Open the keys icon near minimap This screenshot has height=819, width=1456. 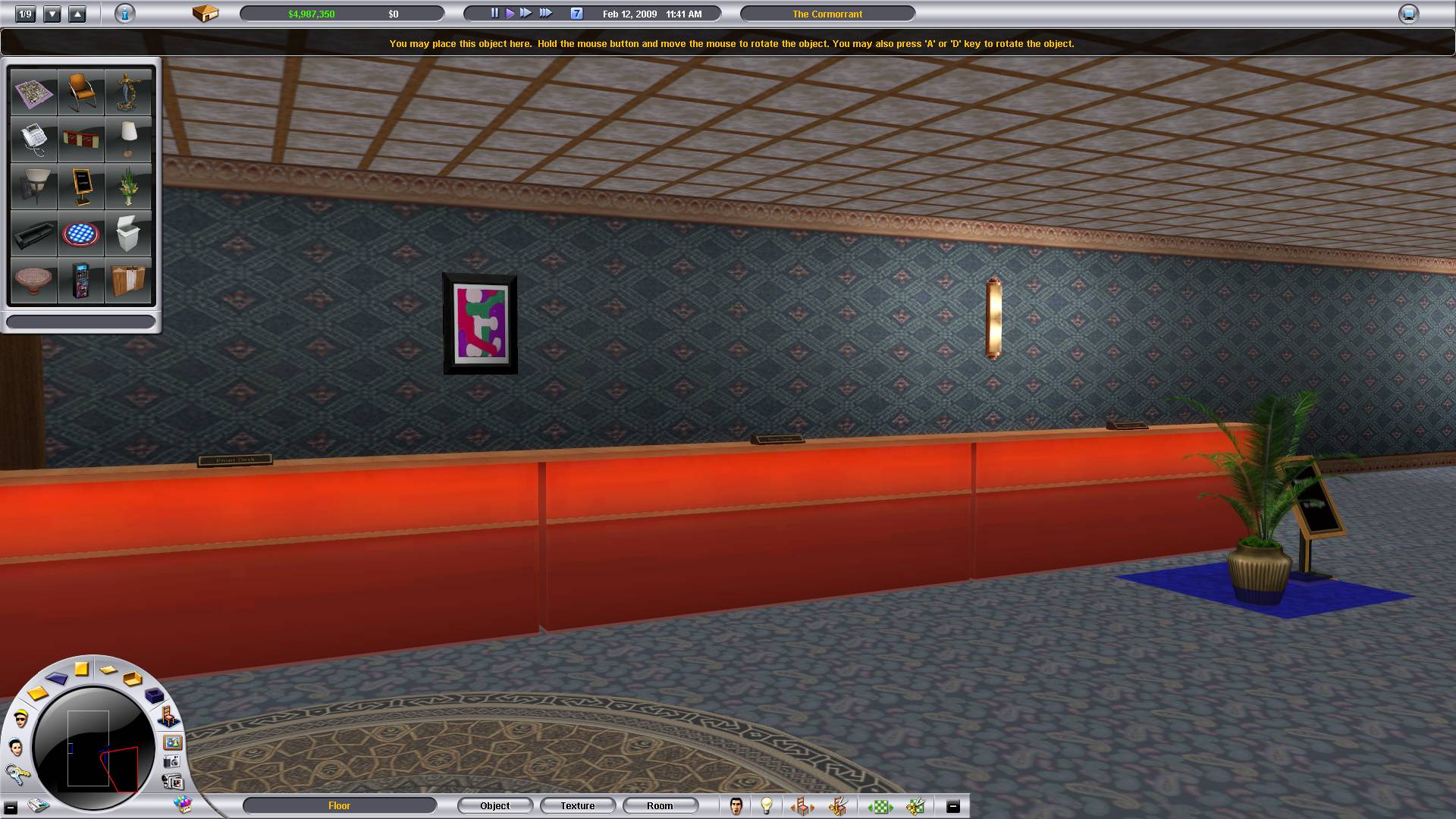[x=17, y=773]
